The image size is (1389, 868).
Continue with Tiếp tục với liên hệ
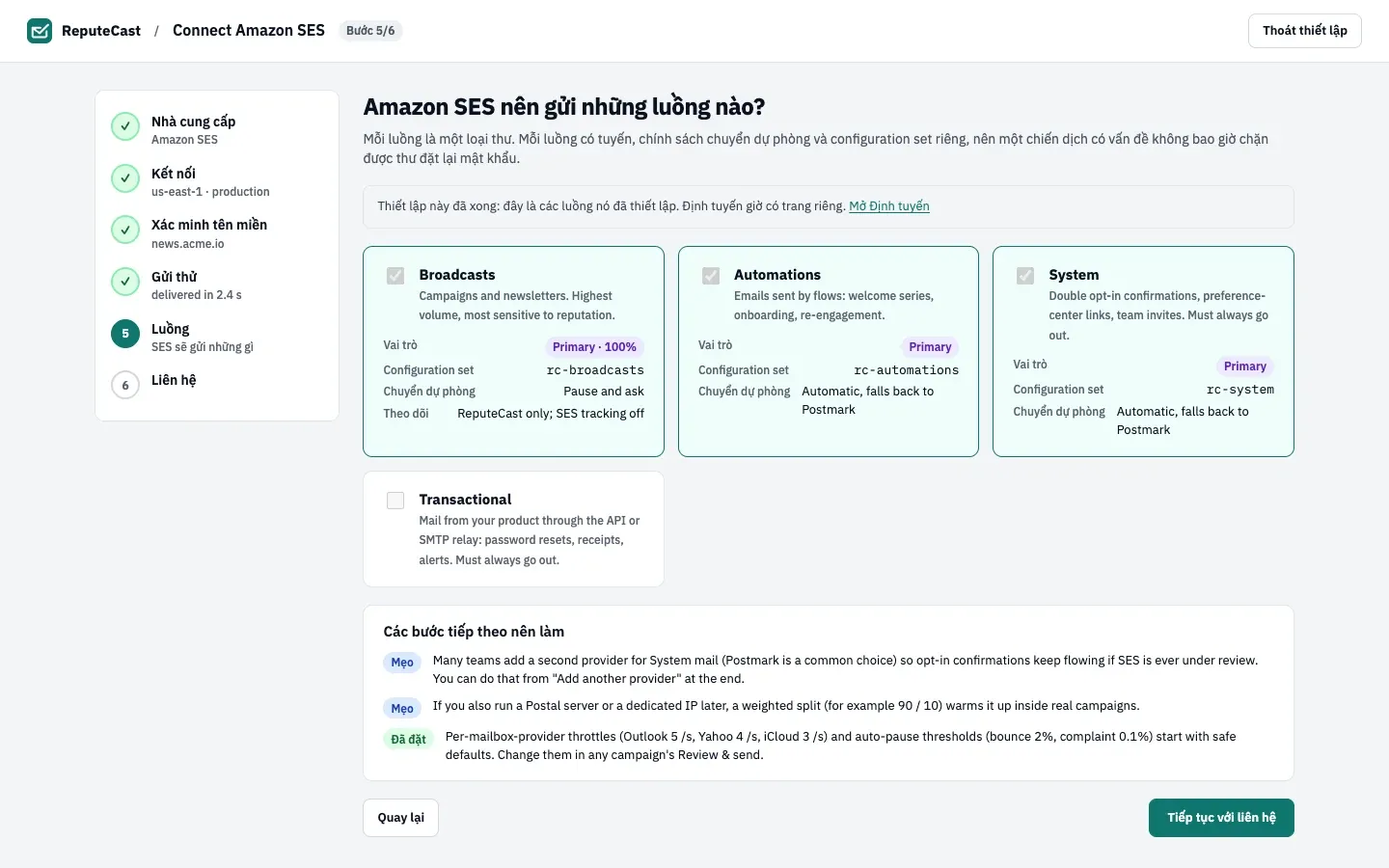point(1221,818)
